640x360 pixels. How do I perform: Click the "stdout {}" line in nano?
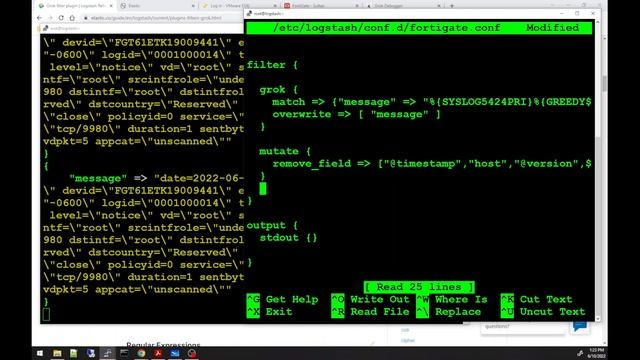289,238
